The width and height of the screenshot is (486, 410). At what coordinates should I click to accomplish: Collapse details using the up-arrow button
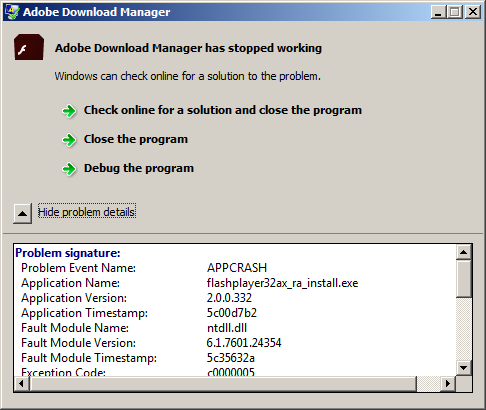click(x=22, y=213)
